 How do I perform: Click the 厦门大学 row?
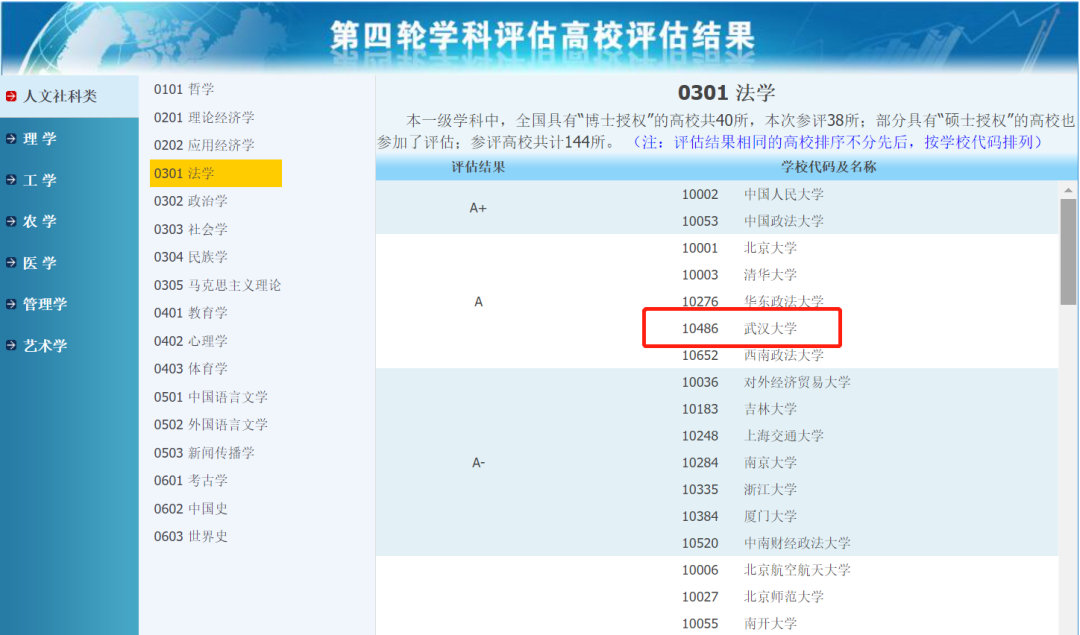pos(739,517)
